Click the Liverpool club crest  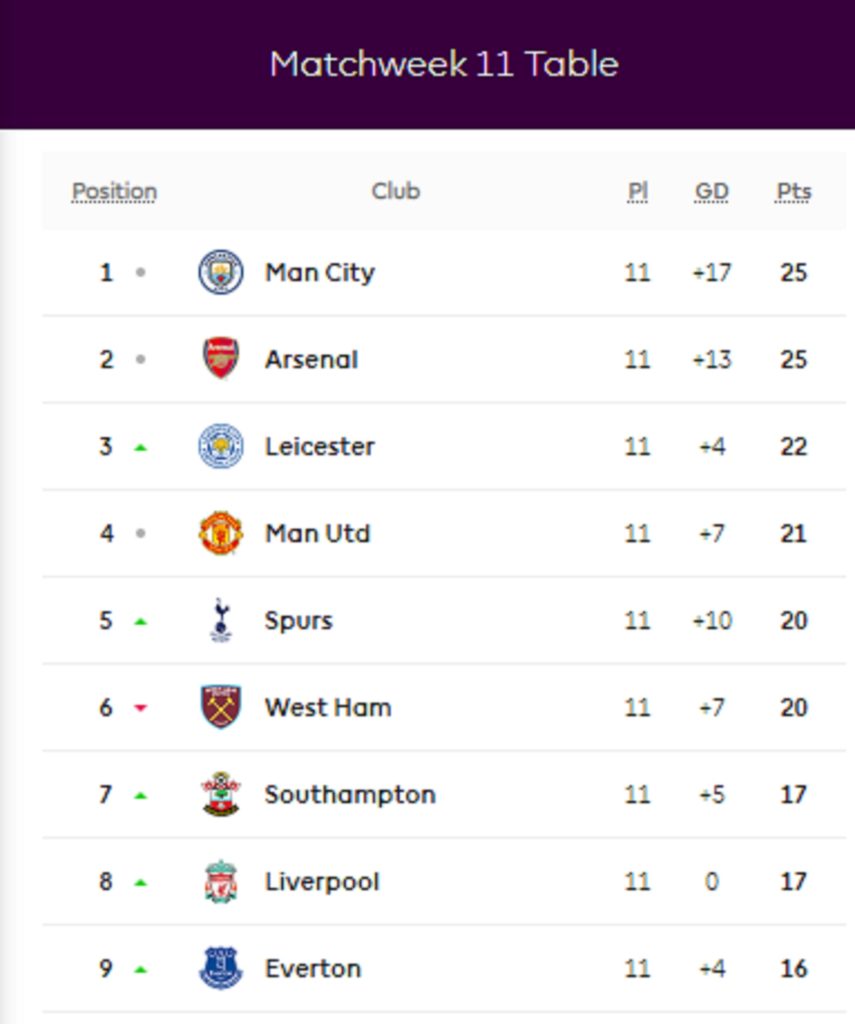(x=221, y=881)
